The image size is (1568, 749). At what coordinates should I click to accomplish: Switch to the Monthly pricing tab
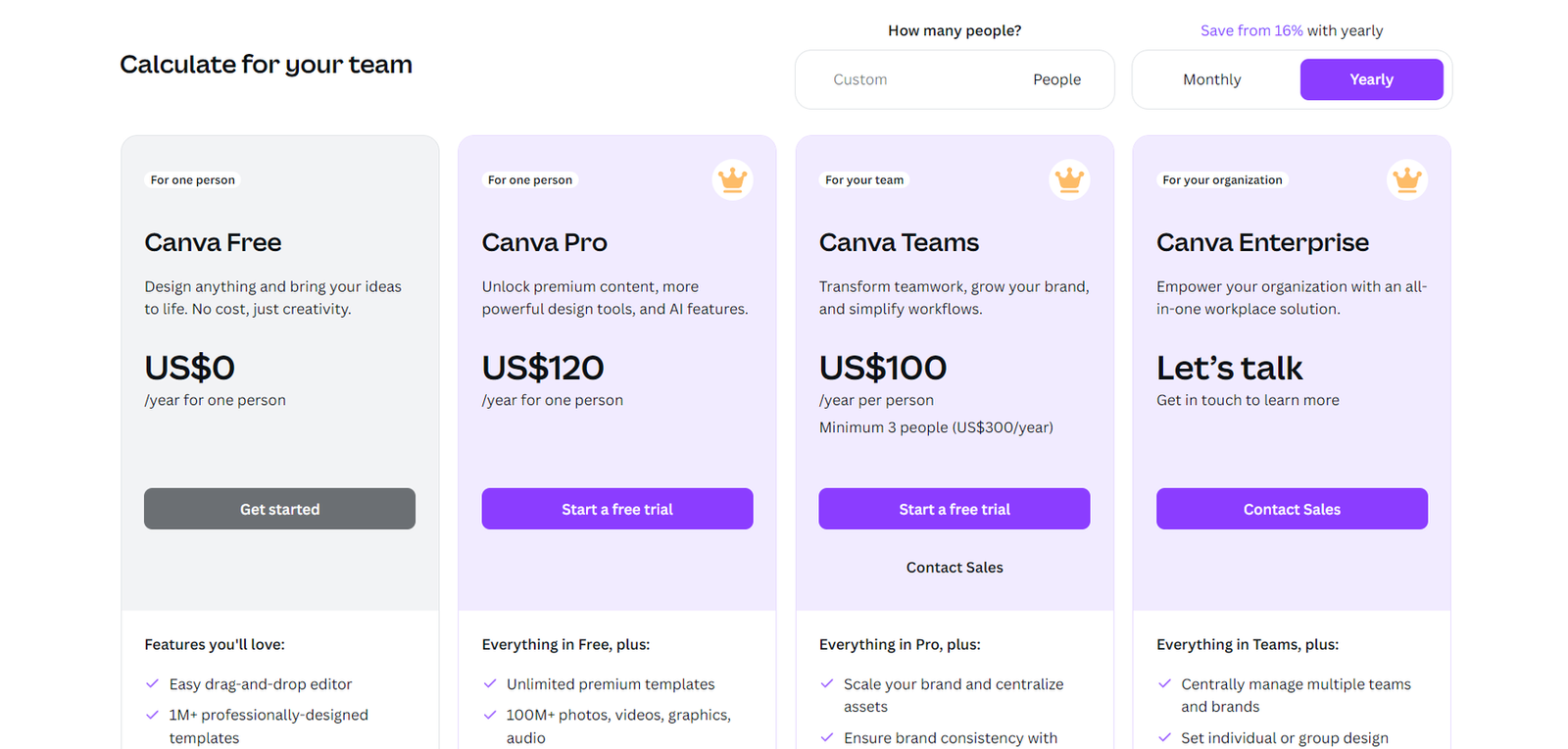[x=1212, y=79]
